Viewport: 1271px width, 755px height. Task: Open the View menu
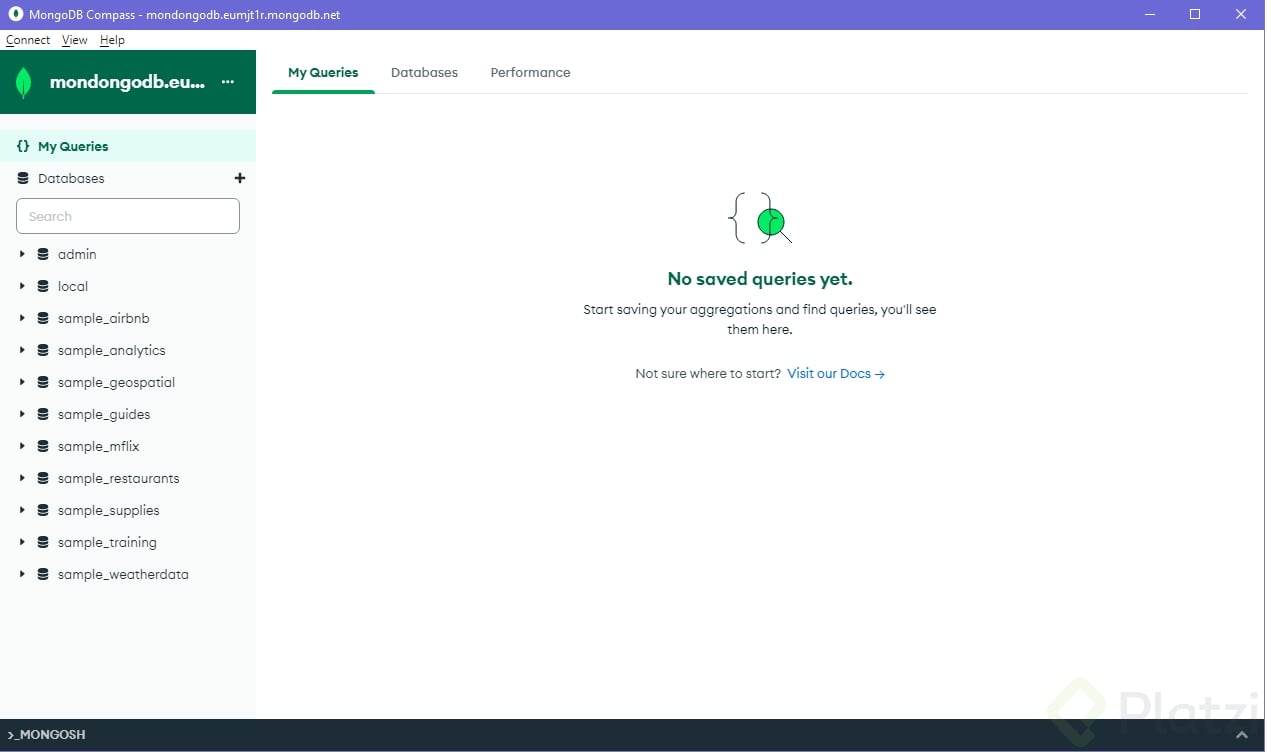(x=75, y=40)
